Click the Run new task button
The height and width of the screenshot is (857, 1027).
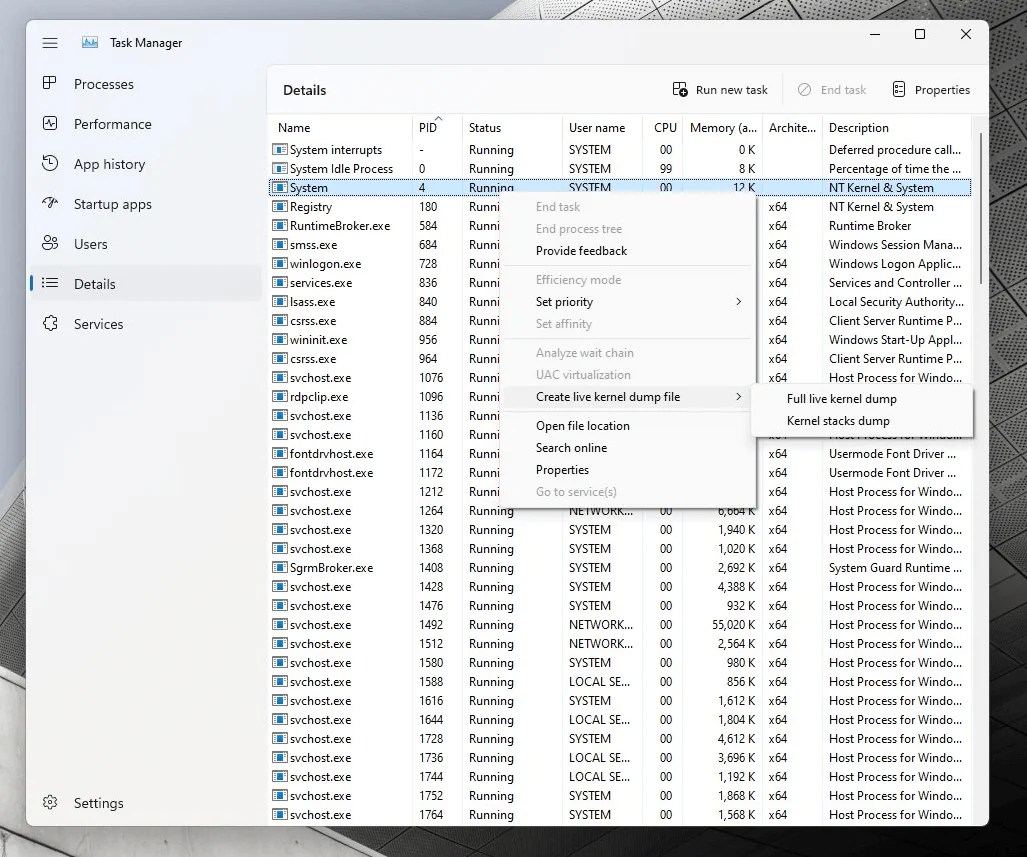tap(720, 89)
